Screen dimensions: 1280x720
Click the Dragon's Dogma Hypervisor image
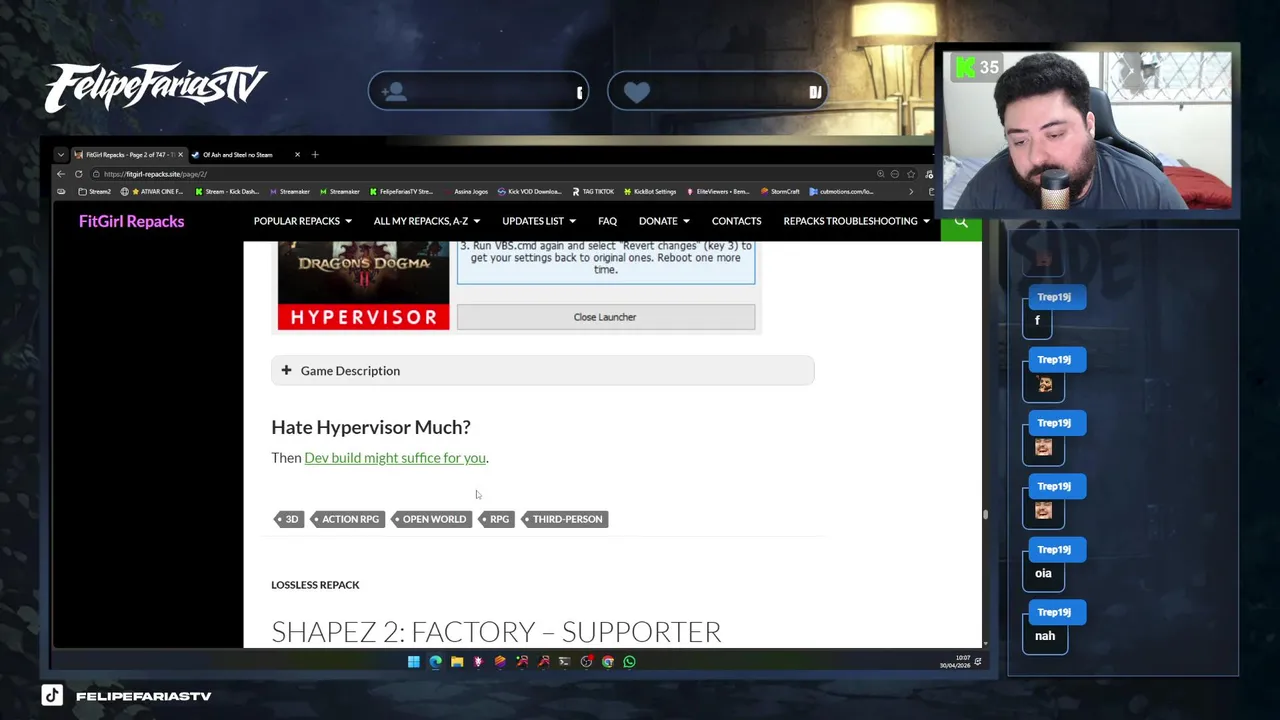pos(363,286)
